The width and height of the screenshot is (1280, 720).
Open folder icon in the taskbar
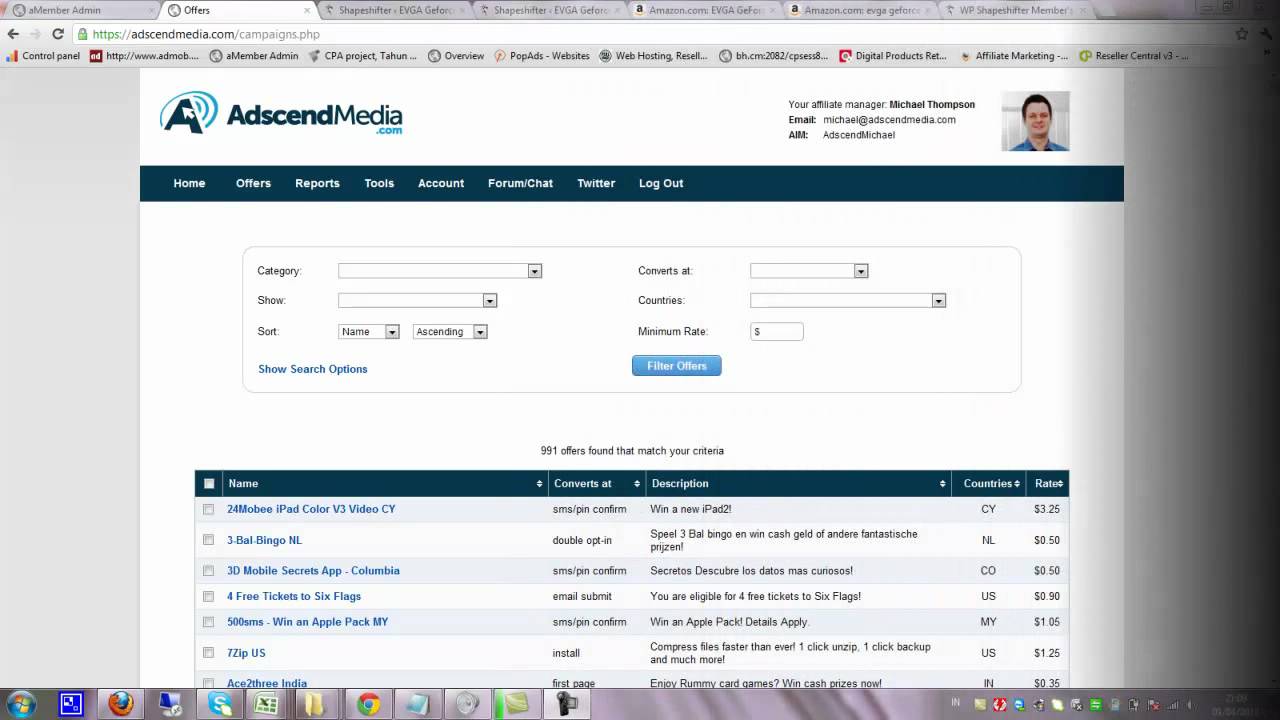315,704
